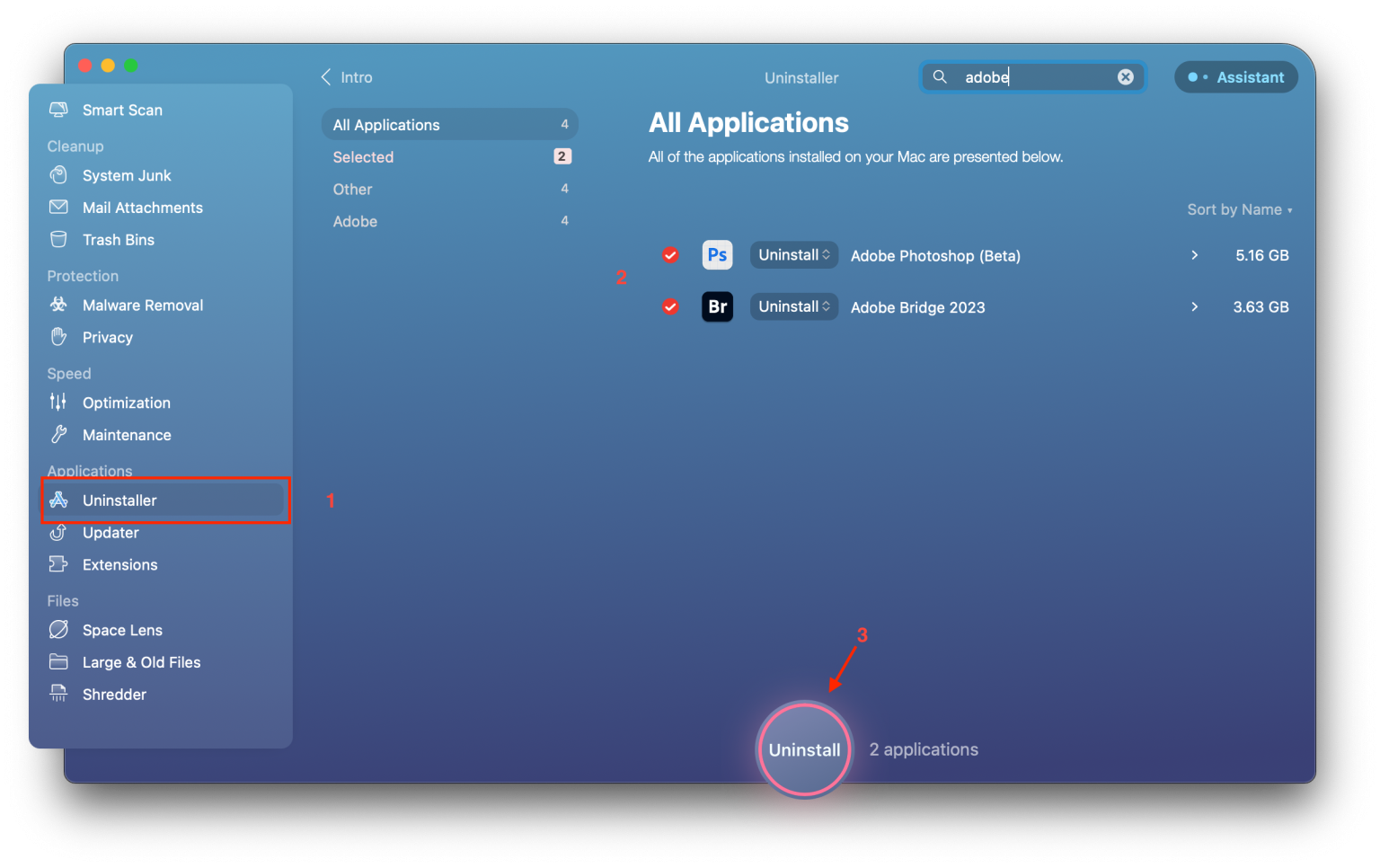Open the Privacy hand icon
The image size is (1380, 868).
(58, 337)
